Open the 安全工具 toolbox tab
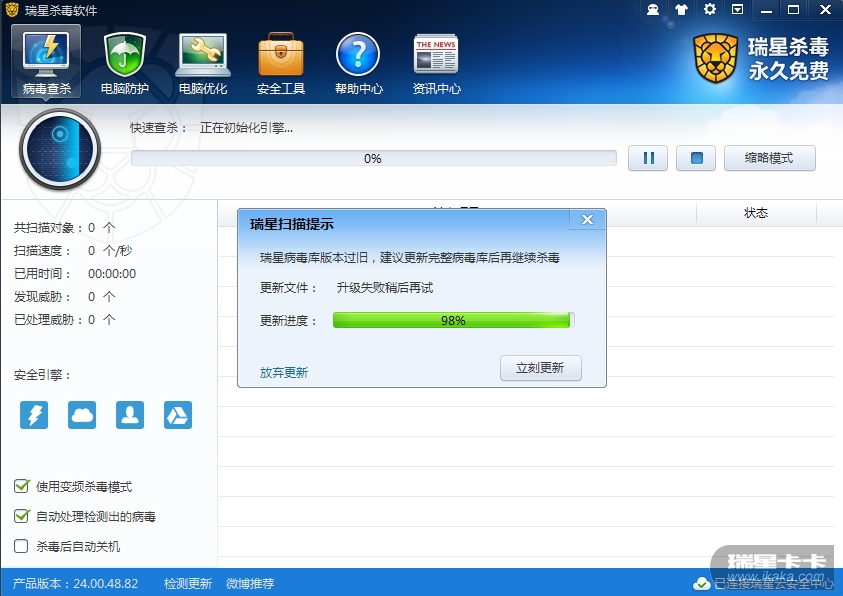Image resolution: width=843 pixels, height=596 pixels. click(x=281, y=63)
